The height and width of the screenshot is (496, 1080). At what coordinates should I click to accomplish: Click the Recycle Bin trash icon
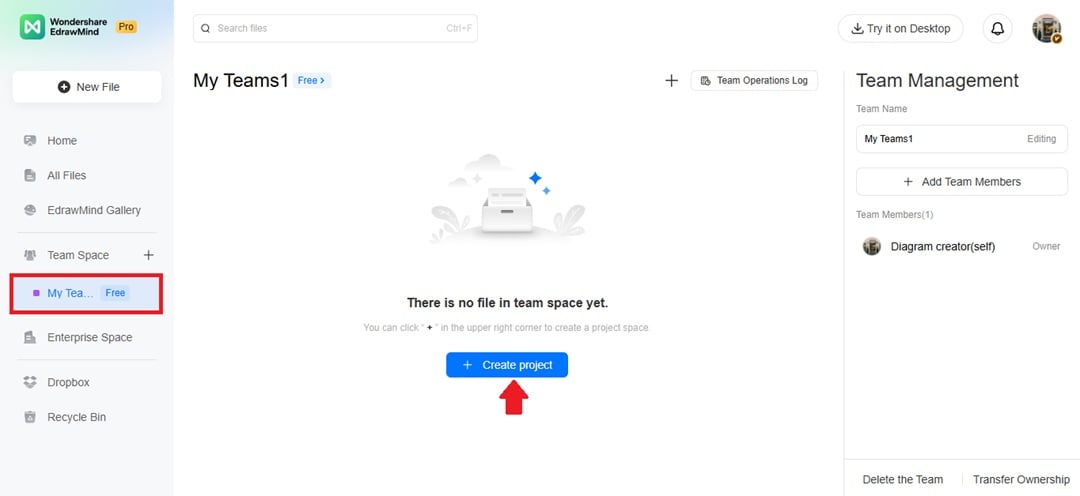point(30,417)
